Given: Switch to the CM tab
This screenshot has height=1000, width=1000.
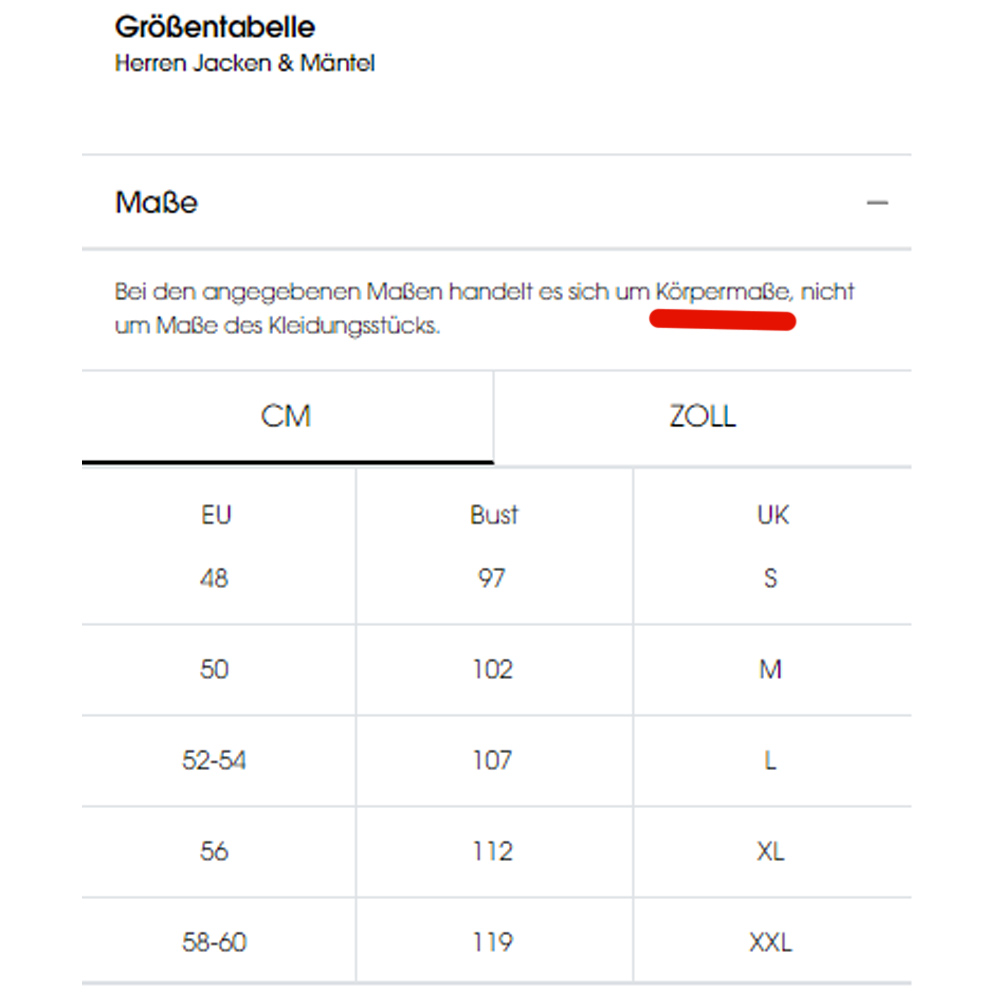Looking at the screenshot, I should (x=287, y=416).
